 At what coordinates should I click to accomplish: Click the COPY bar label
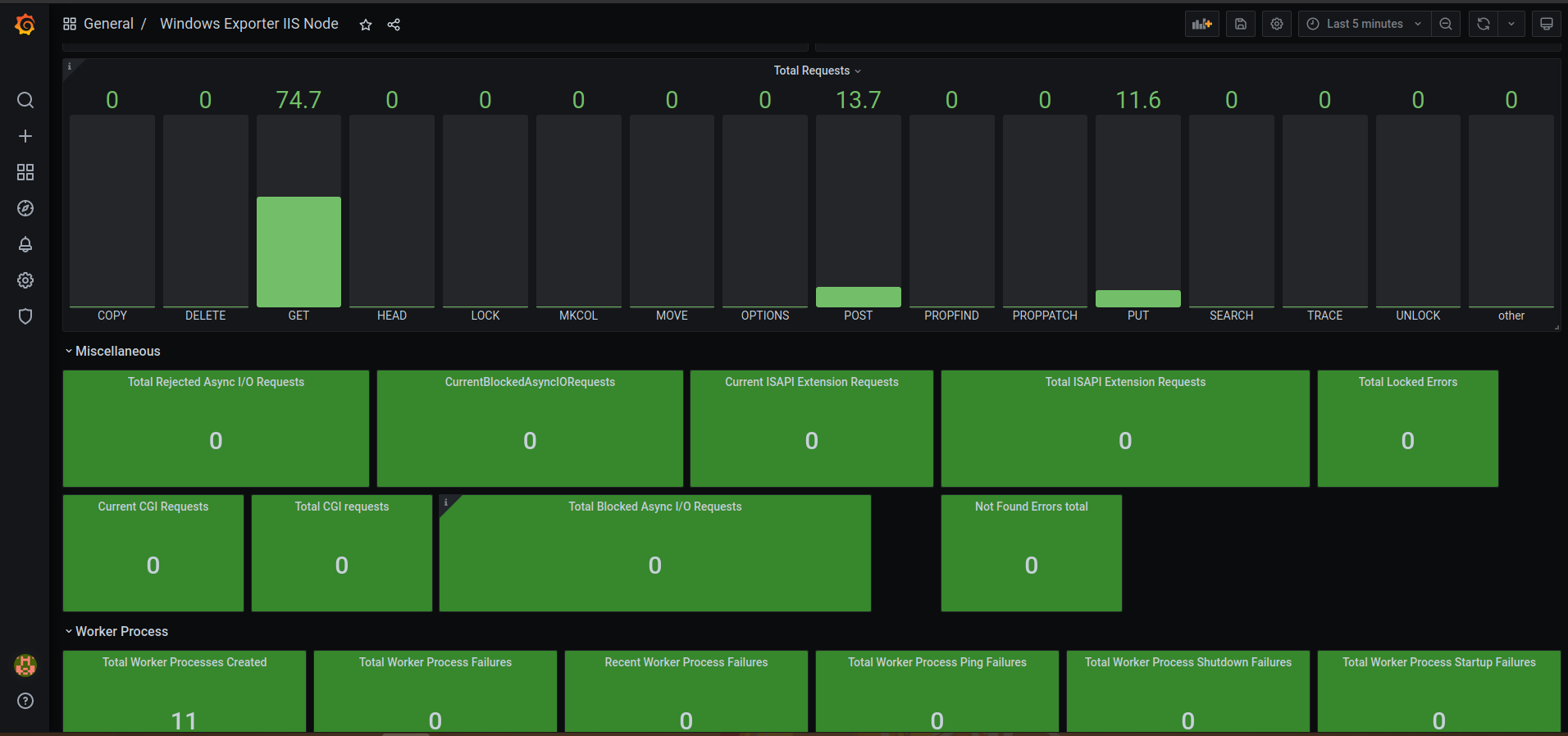(112, 316)
